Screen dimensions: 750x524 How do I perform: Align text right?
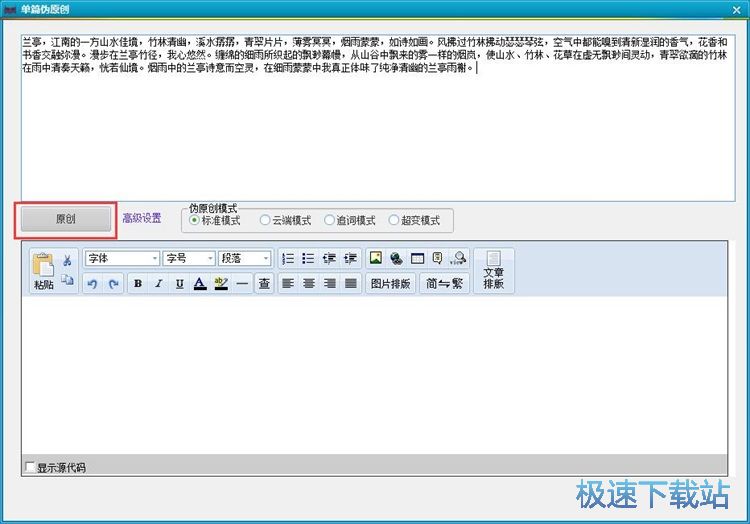(x=330, y=284)
